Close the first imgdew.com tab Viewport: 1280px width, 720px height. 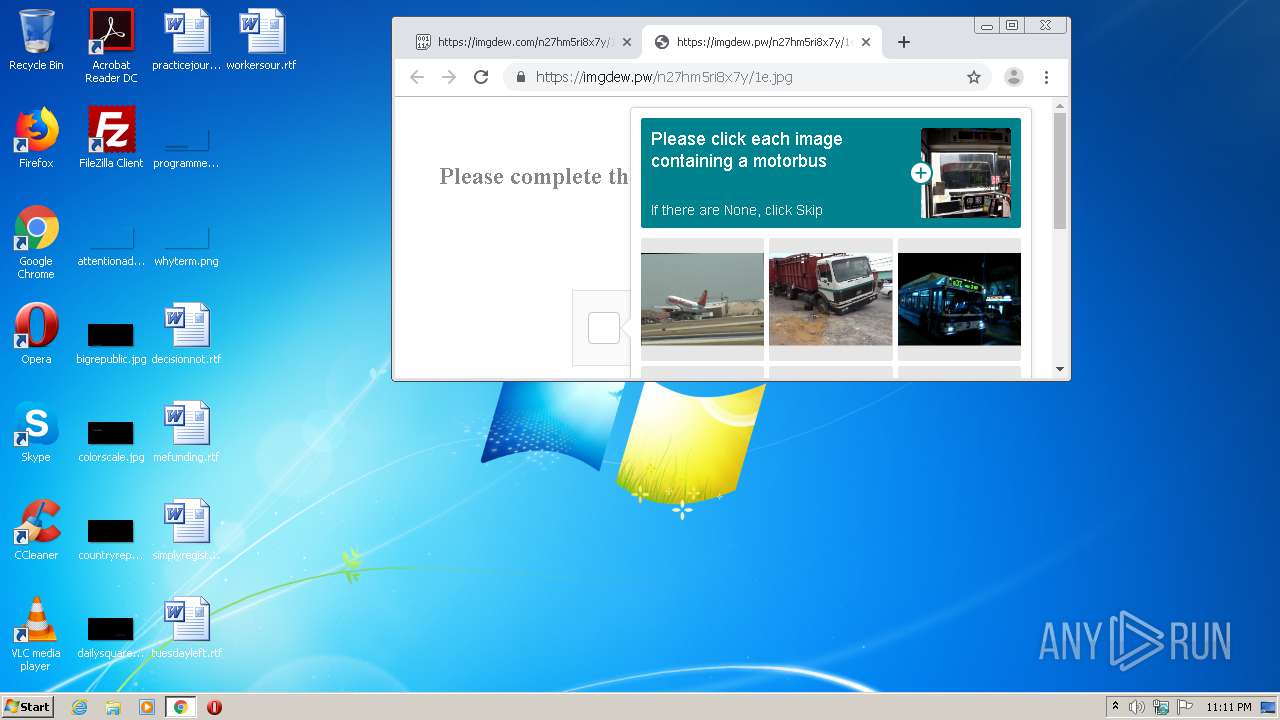(x=627, y=42)
